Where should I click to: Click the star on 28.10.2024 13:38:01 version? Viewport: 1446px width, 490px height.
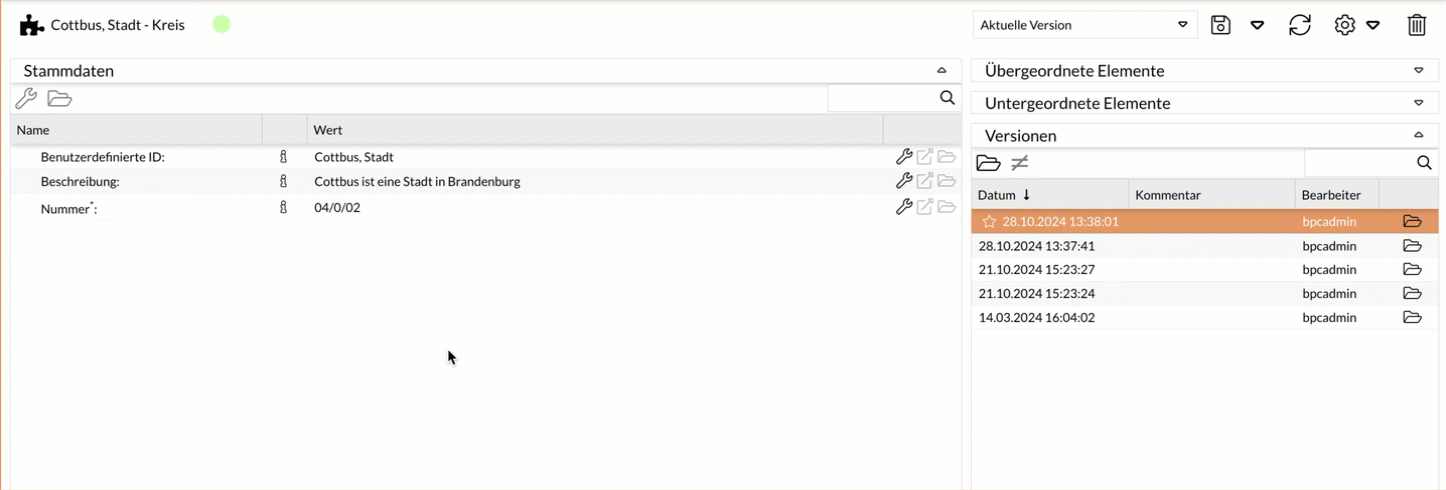point(989,222)
